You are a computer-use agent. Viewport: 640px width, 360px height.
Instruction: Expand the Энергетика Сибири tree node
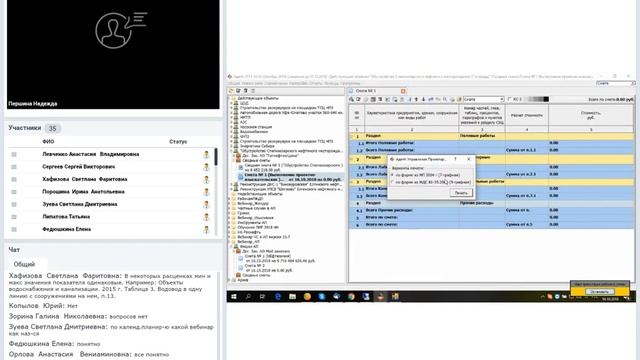(231, 146)
